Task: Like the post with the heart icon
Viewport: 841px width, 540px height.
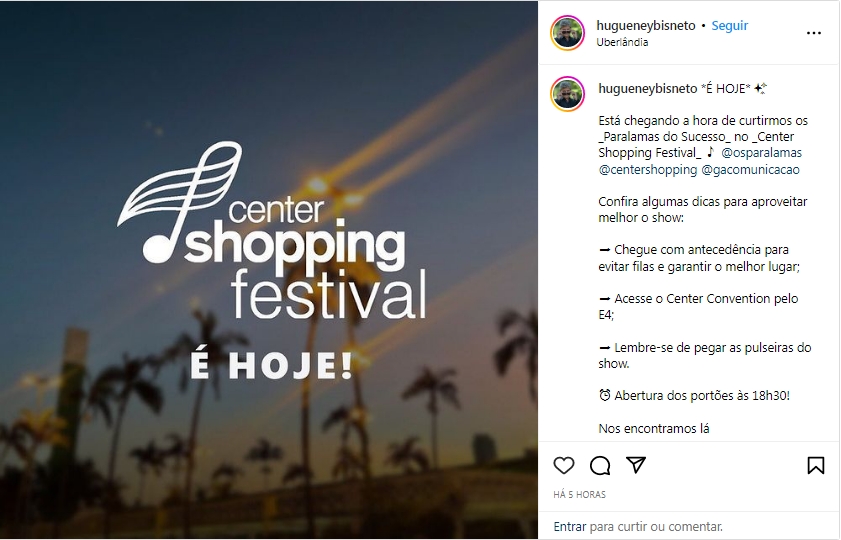Action: coord(563,465)
